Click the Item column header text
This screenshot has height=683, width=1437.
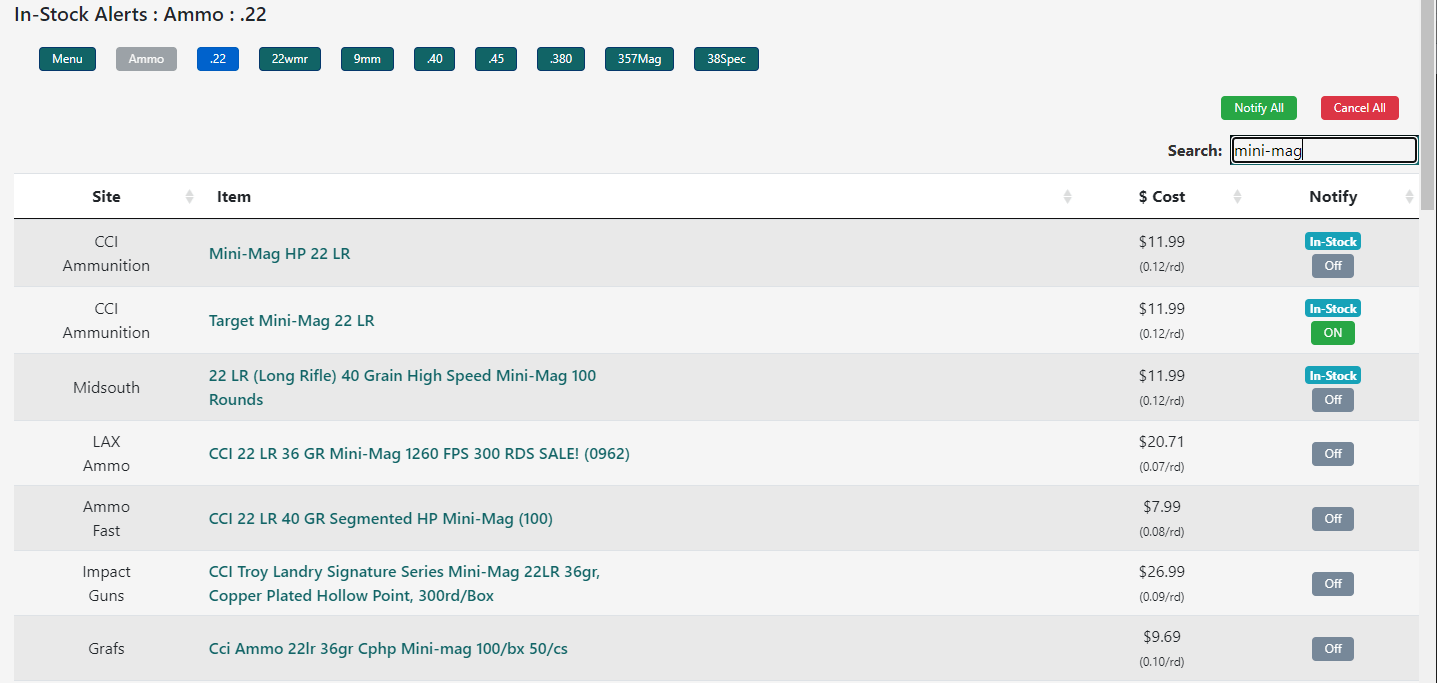pyautogui.click(x=234, y=197)
